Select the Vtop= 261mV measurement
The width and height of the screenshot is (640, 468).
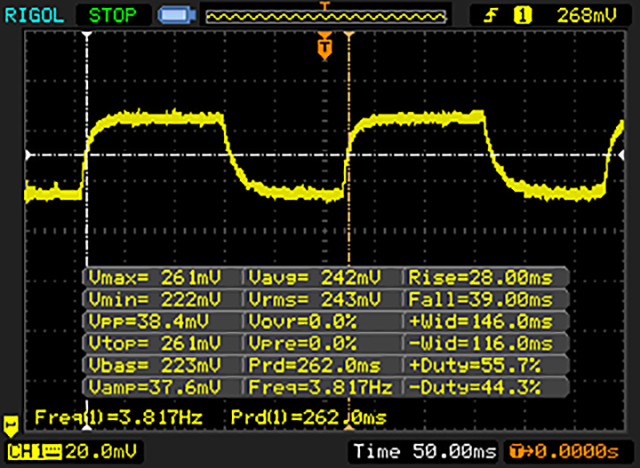point(155,344)
